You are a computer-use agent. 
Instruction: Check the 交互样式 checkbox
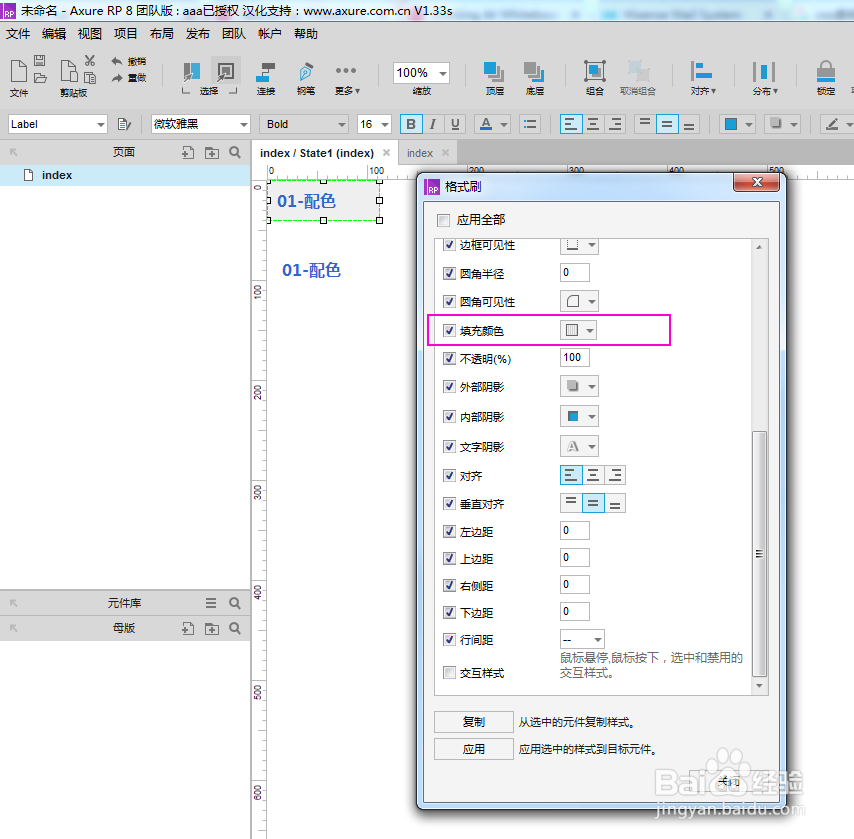[x=449, y=672]
